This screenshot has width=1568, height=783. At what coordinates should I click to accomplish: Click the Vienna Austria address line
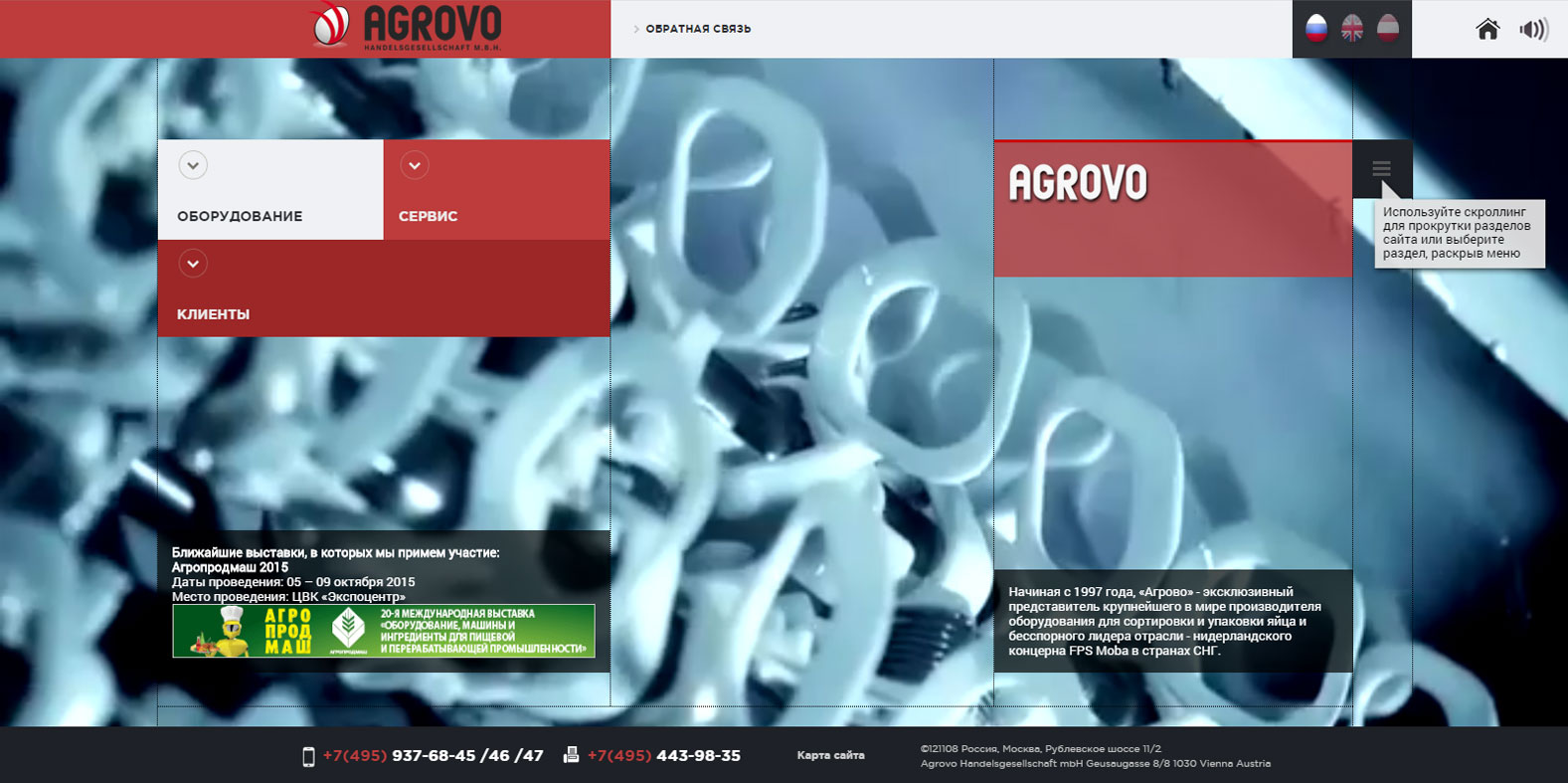click(x=1096, y=764)
